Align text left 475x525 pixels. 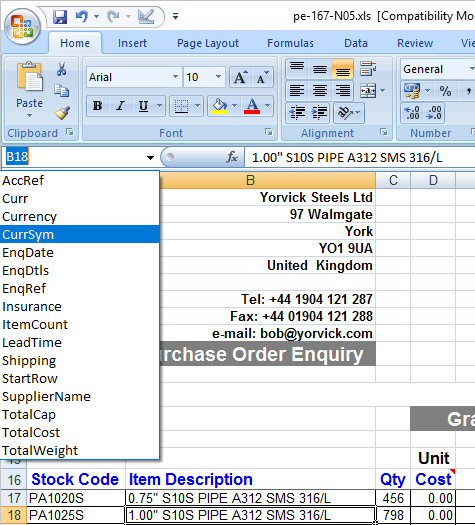(x=297, y=90)
